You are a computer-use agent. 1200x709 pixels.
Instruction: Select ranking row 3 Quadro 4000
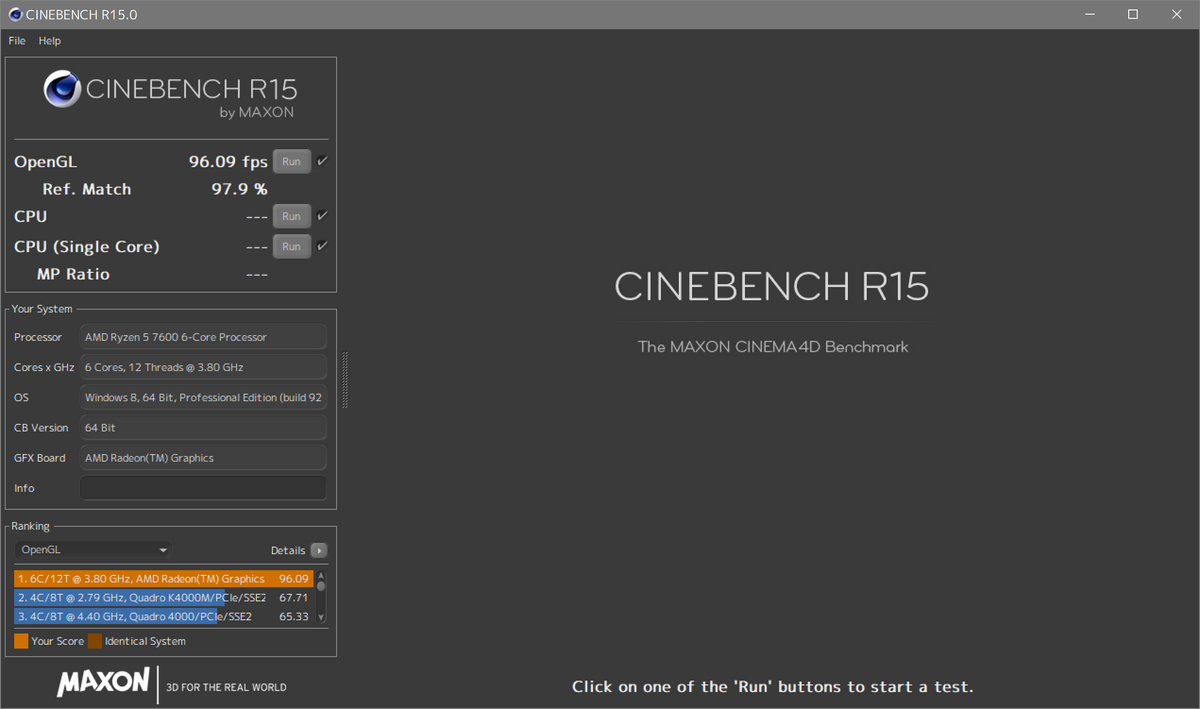click(x=164, y=616)
